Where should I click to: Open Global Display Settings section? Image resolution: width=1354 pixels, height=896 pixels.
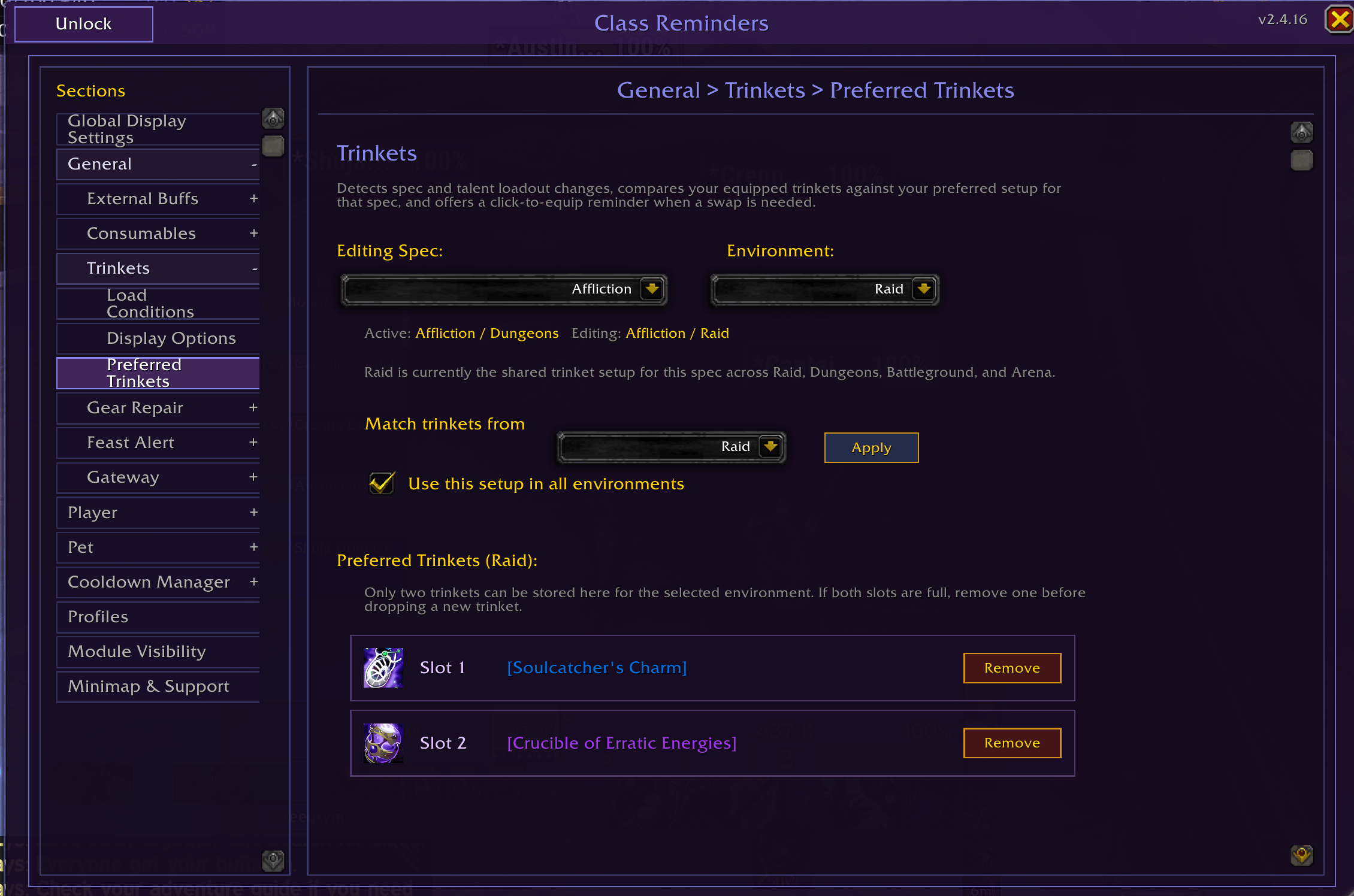158,129
